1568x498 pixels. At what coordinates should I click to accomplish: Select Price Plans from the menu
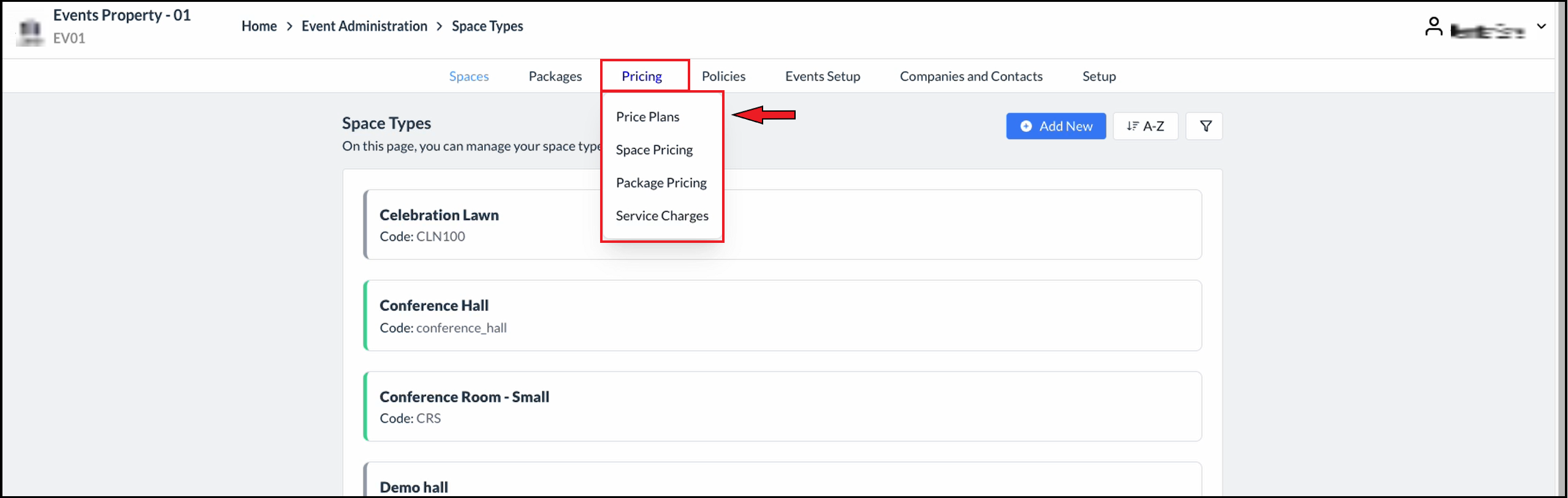(647, 117)
